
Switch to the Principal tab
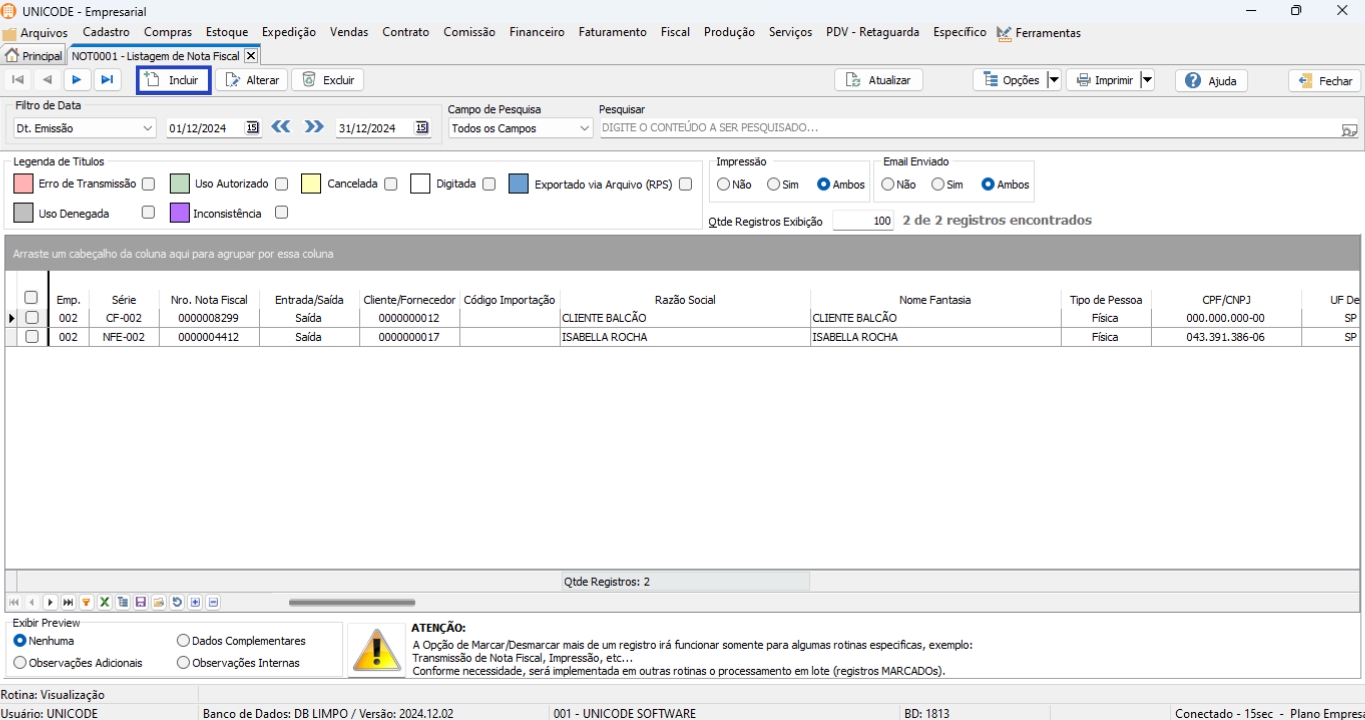point(34,56)
